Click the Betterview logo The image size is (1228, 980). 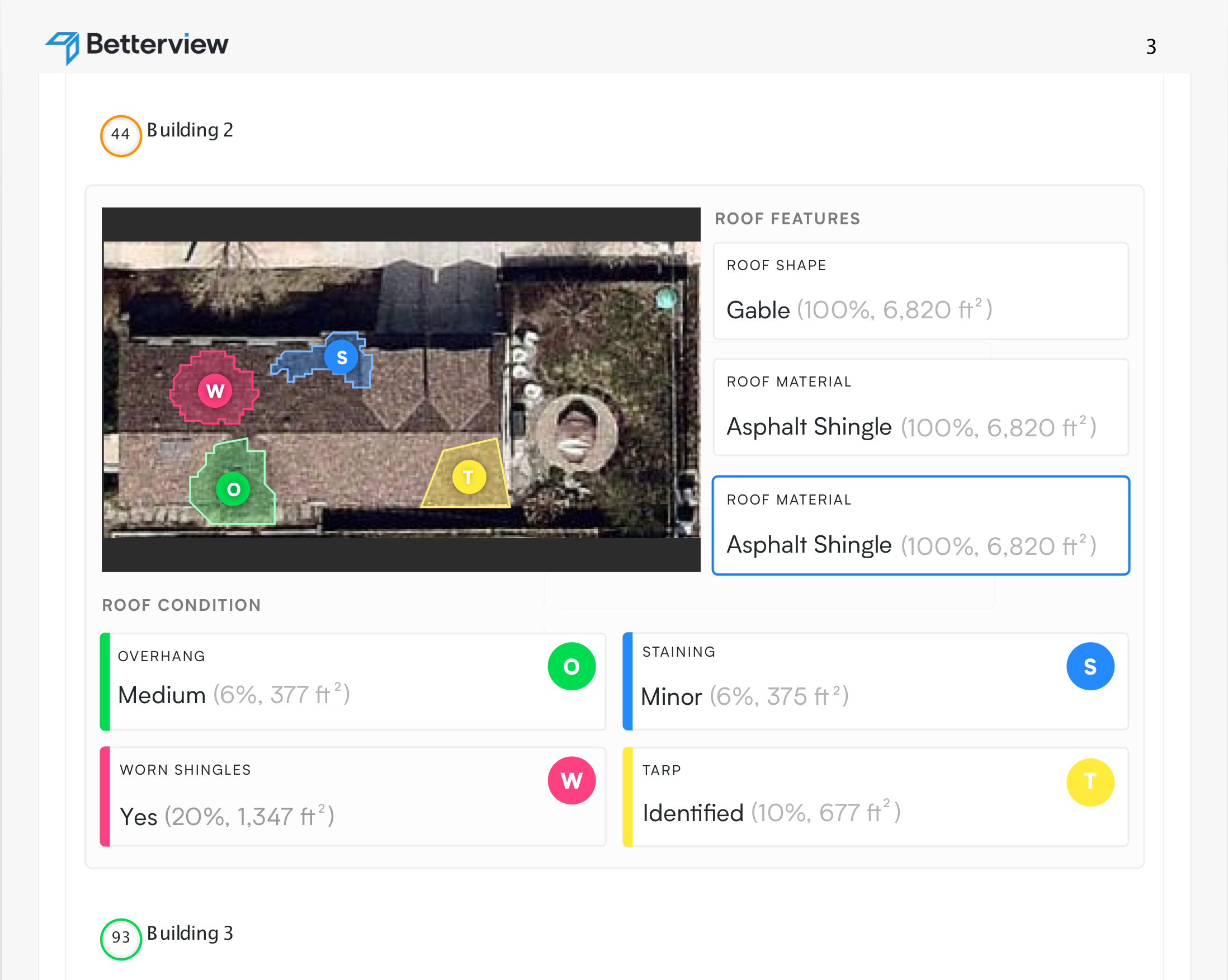136,47
